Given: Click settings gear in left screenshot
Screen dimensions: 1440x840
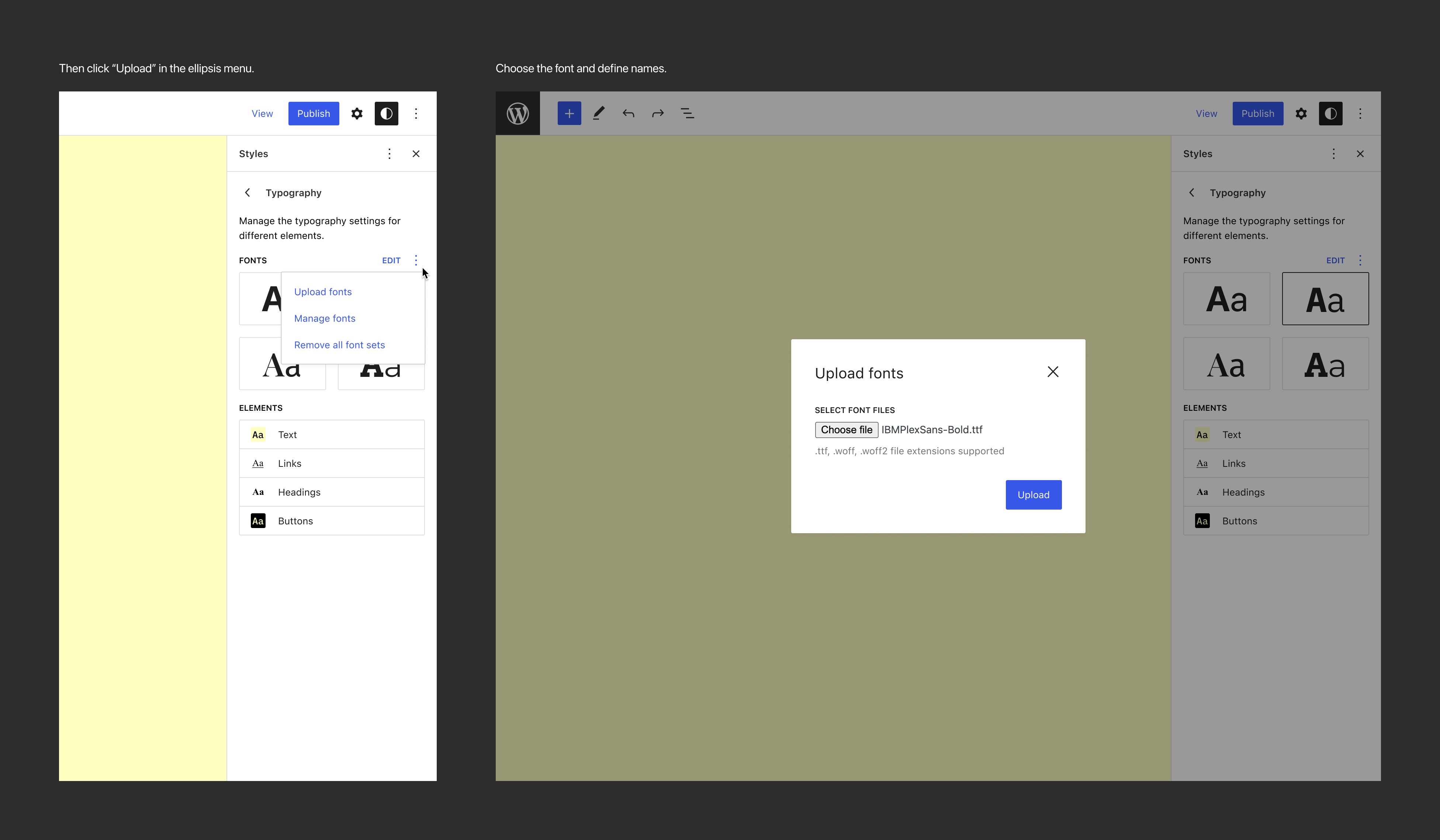Looking at the screenshot, I should pos(357,113).
